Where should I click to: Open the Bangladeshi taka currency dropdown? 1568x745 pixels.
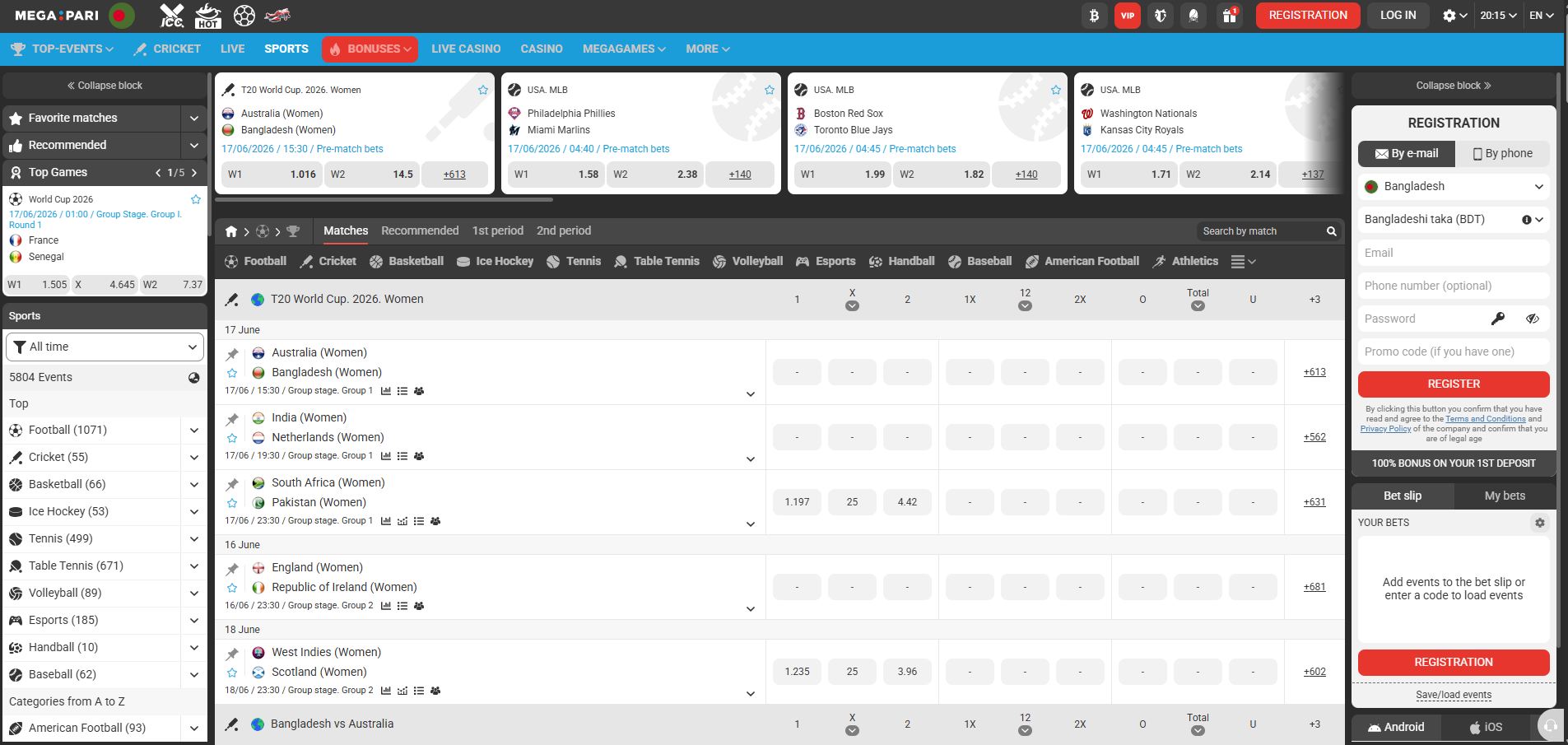1454,219
